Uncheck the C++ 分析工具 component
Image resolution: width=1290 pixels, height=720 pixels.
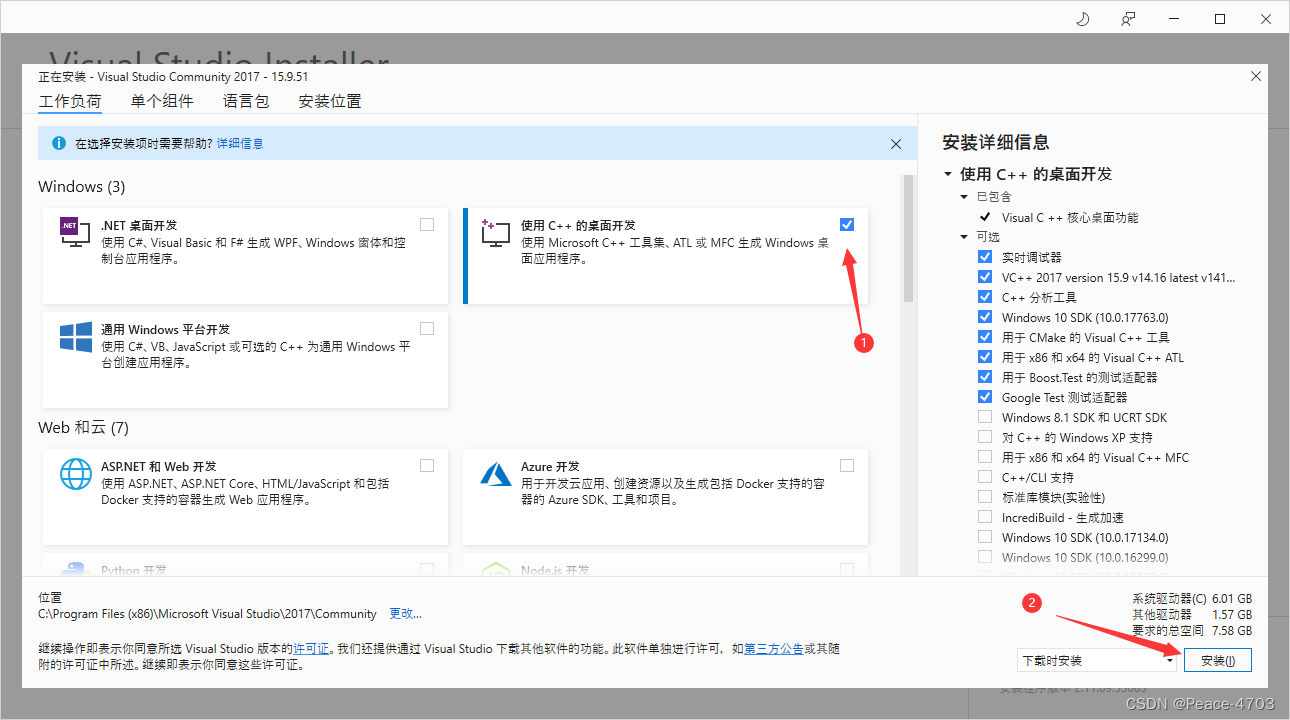tap(985, 297)
